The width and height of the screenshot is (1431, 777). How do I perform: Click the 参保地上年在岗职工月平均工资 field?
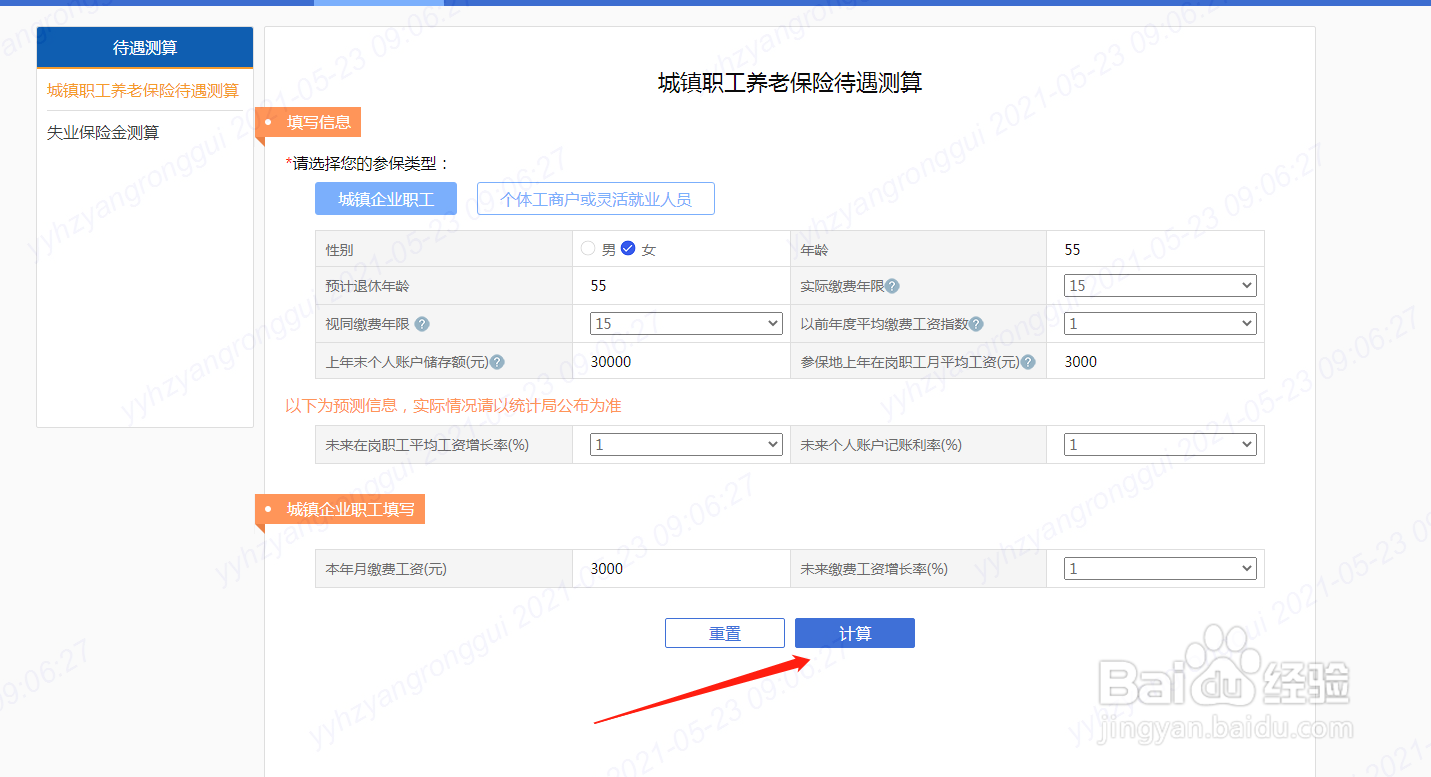(1155, 362)
